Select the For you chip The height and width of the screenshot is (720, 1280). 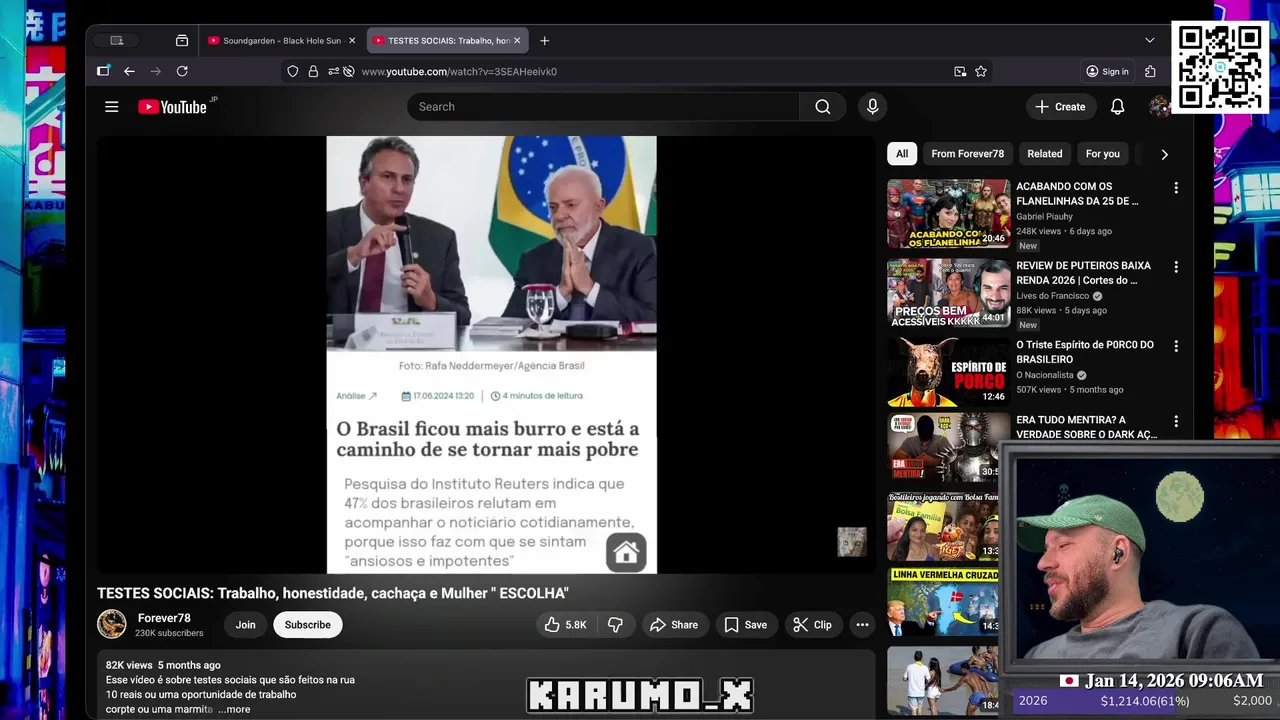[1103, 154]
